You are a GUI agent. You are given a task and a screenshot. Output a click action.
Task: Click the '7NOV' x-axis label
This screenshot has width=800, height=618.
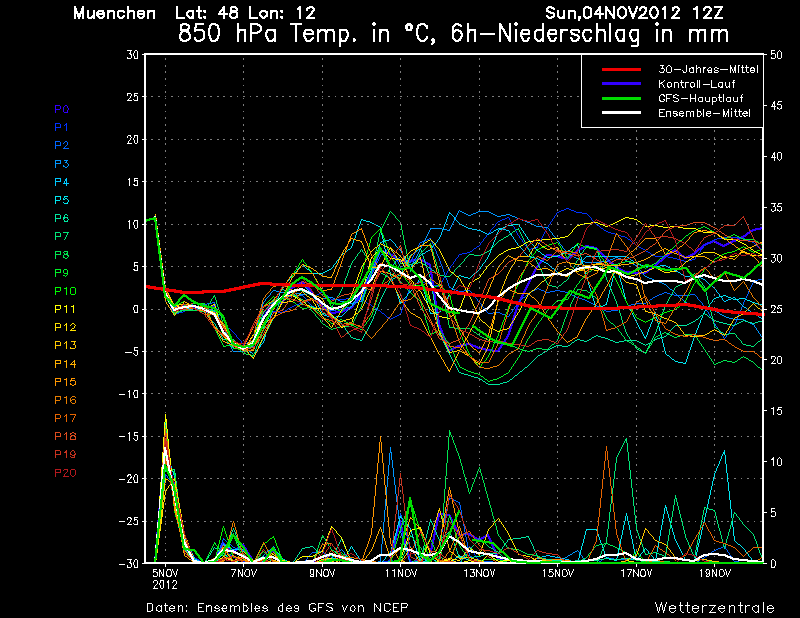click(243, 573)
